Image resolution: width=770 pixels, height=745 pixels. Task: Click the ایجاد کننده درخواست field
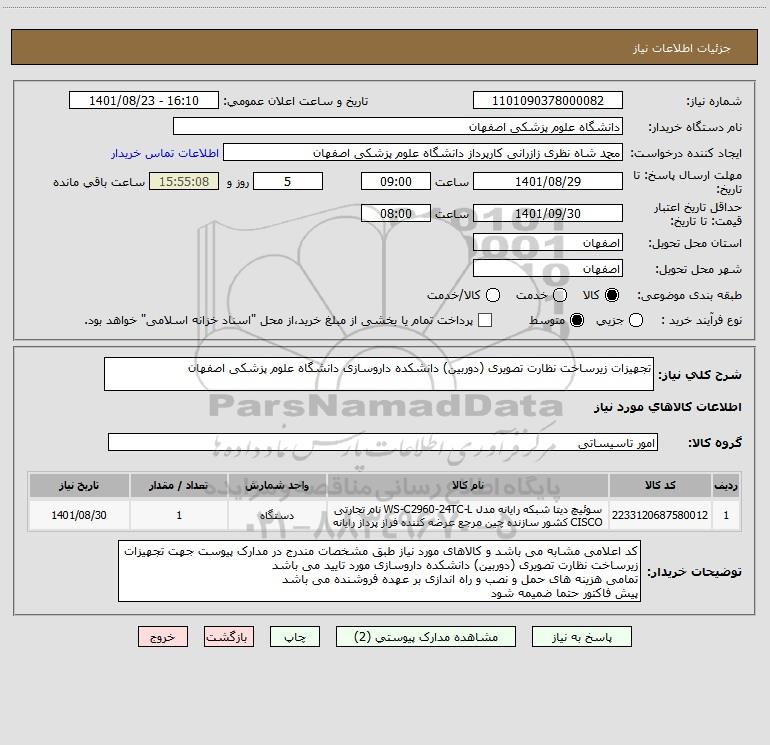423,152
